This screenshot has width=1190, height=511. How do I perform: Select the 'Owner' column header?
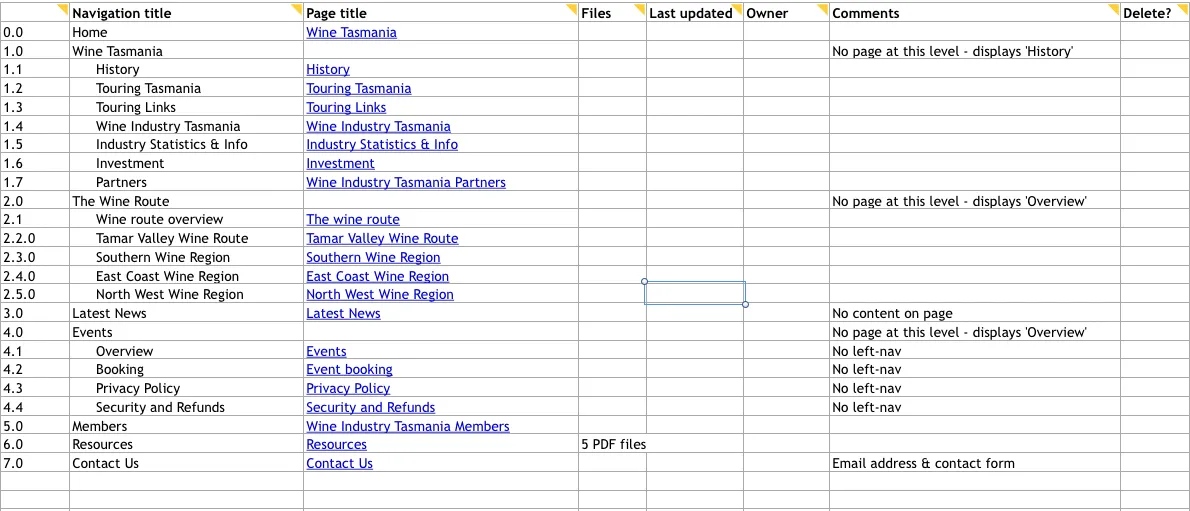786,13
